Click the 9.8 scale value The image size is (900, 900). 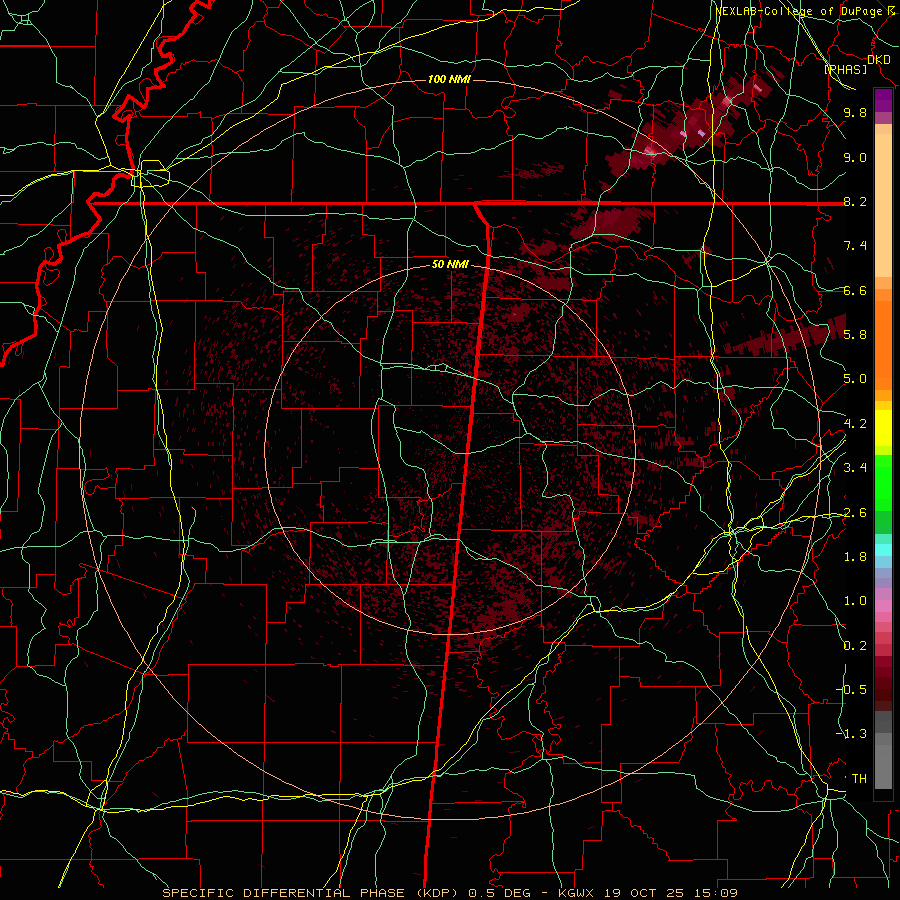(855, 112)
